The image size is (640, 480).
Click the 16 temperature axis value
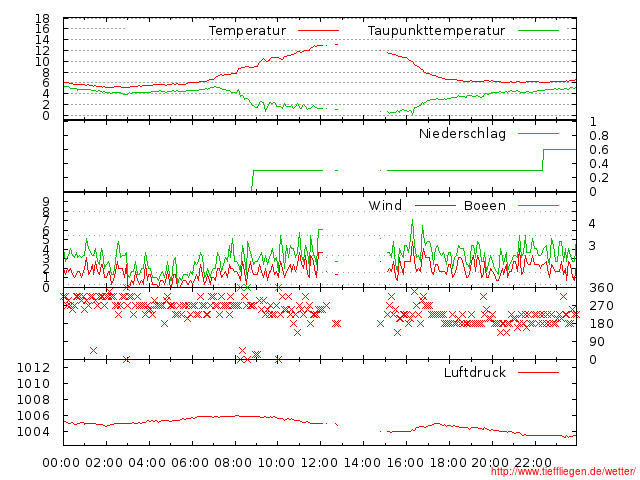click(x=42, y=29)
